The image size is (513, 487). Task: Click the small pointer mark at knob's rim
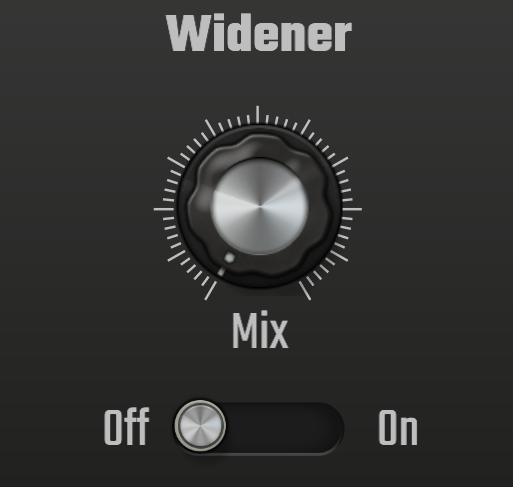(x=221, y=272)
